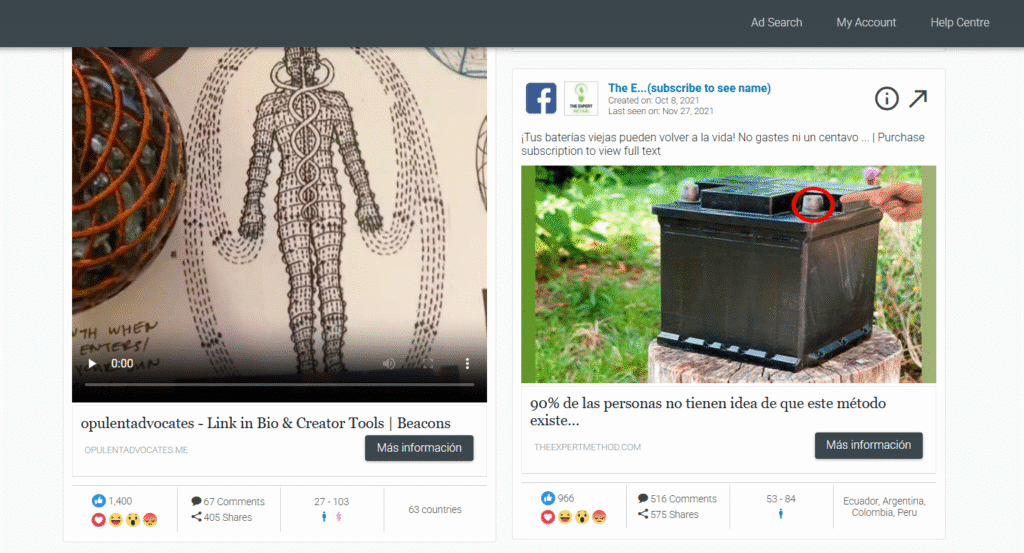Click the 67 Comments speech bubble icon

[x=196, y=501]
